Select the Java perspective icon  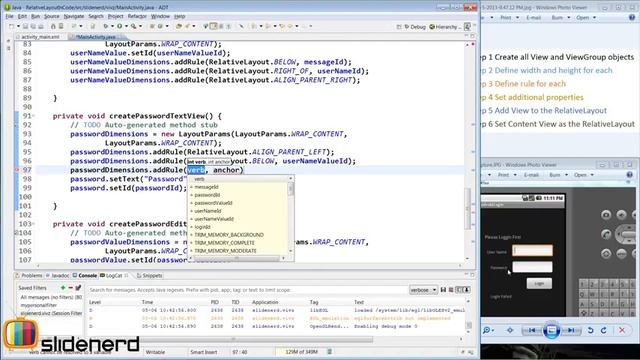click(x=467, y=27)
